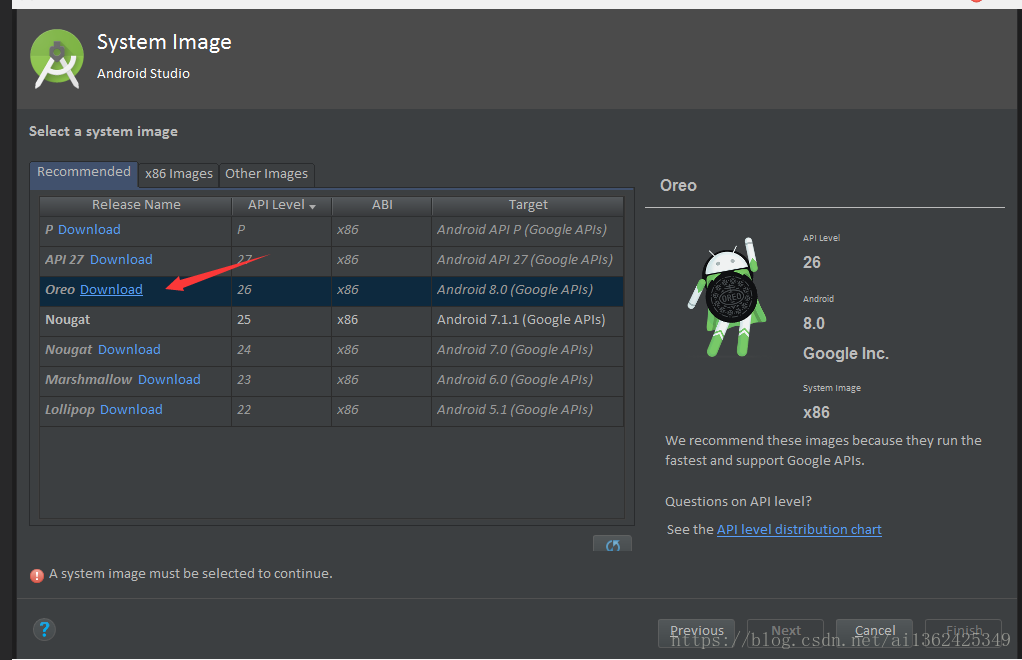1022x660 pixels.
Task: Click the Next button
Action: 785,631
